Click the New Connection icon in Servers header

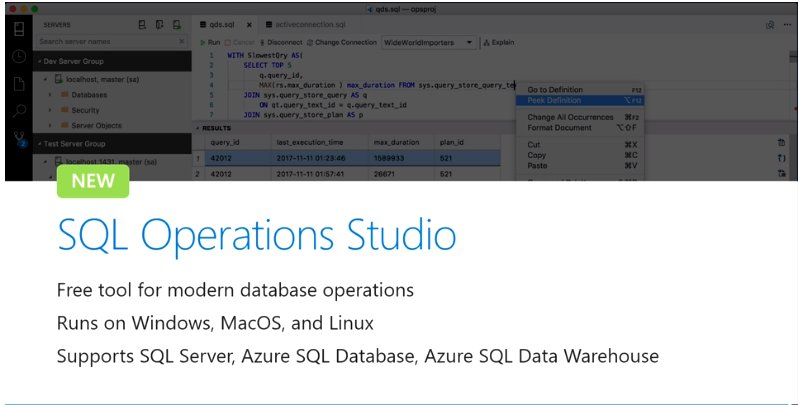[142, 25]
